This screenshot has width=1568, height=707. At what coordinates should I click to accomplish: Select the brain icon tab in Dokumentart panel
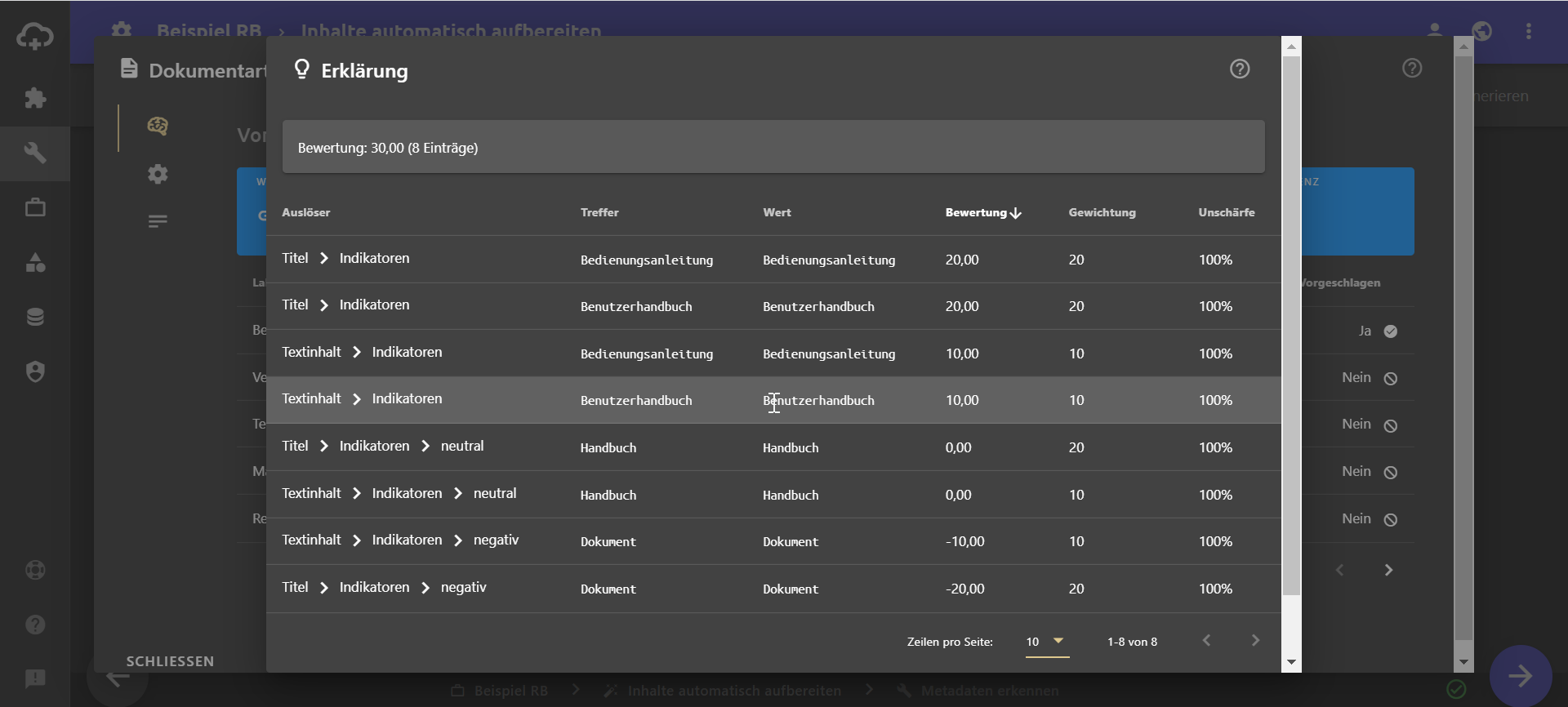[x=158, y=126]
